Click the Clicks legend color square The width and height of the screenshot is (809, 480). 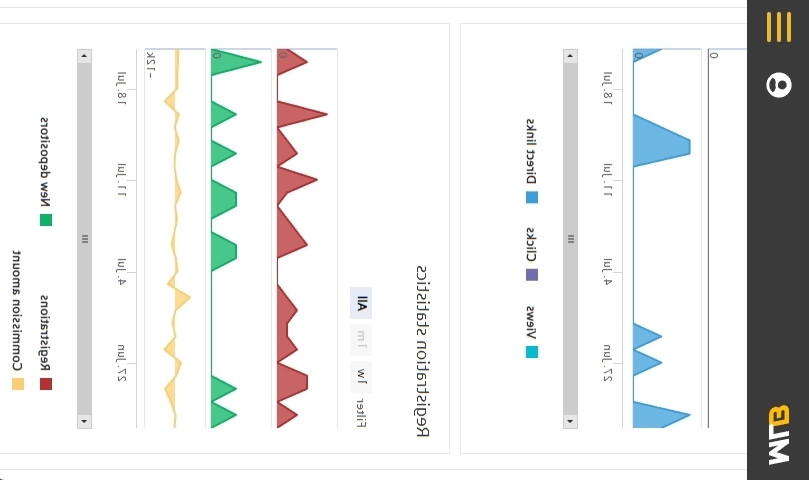pyautogui.click(x=532, y=274)
